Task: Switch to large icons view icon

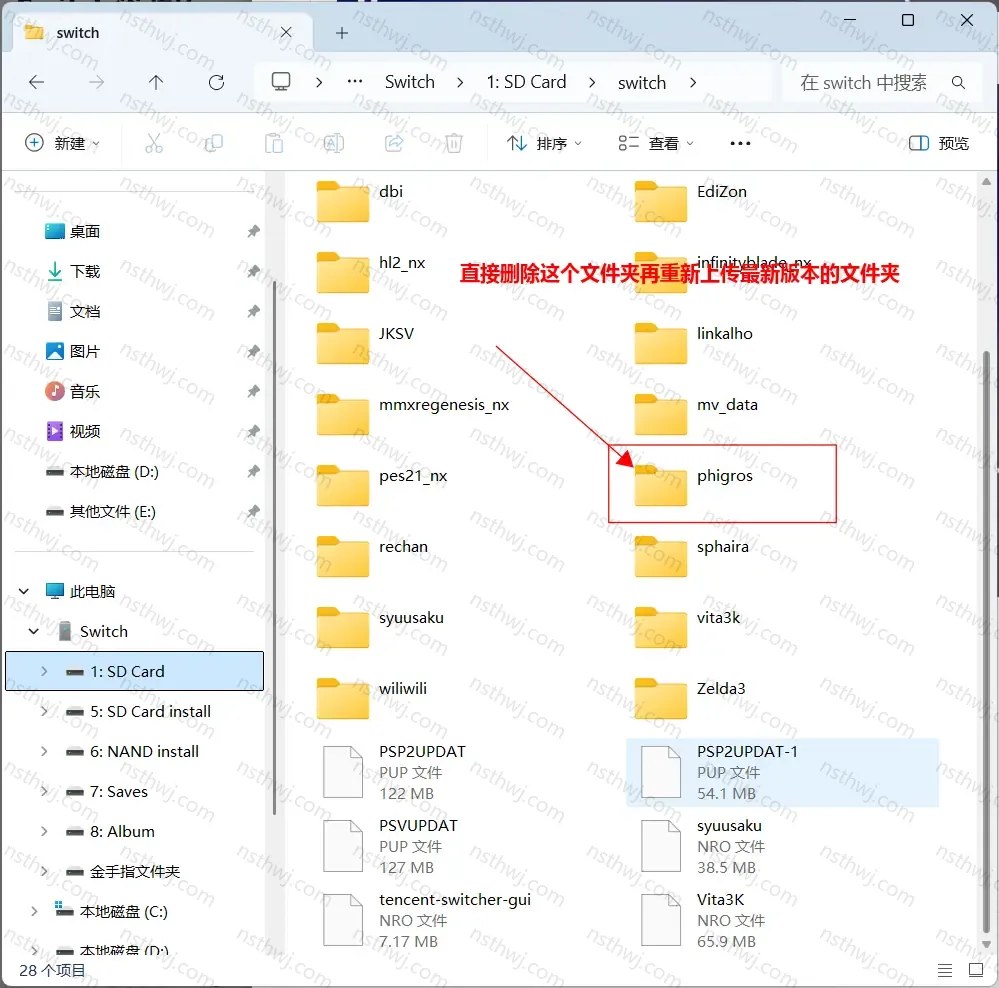Action: 975,970
